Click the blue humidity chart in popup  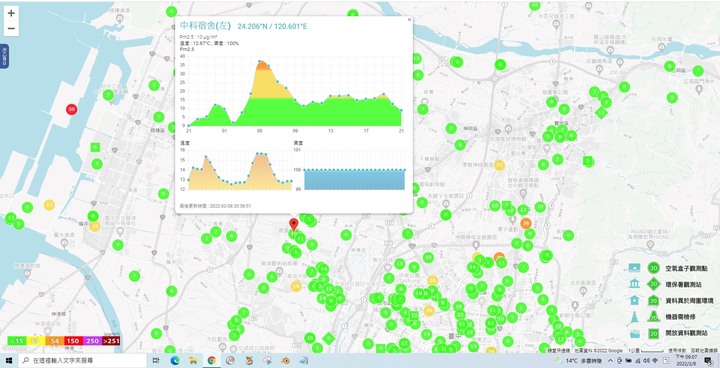(354, 179)
